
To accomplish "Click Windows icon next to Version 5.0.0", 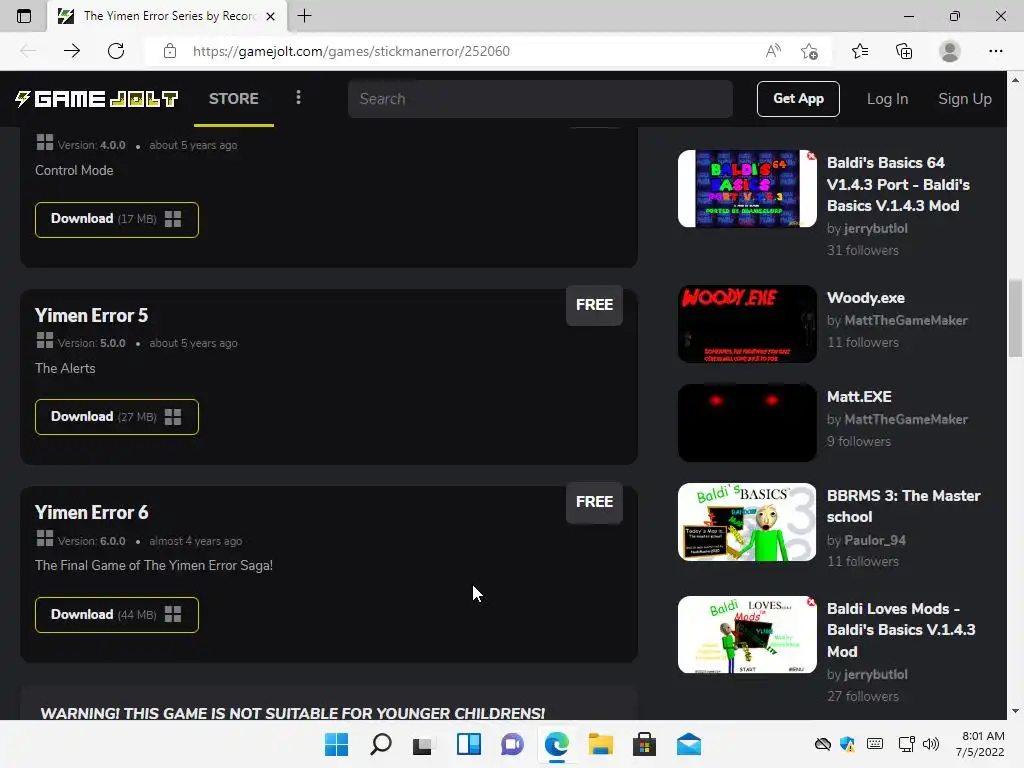I will pyautogui.click(x=44, y=341).
